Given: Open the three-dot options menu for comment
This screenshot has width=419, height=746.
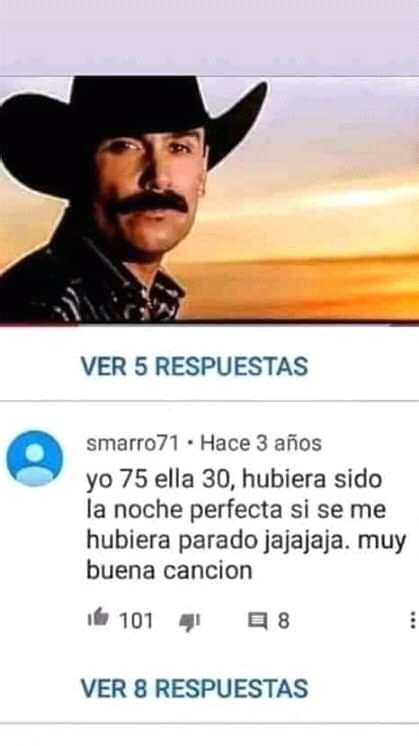Looking at the screenshot, I should (412, 620).
